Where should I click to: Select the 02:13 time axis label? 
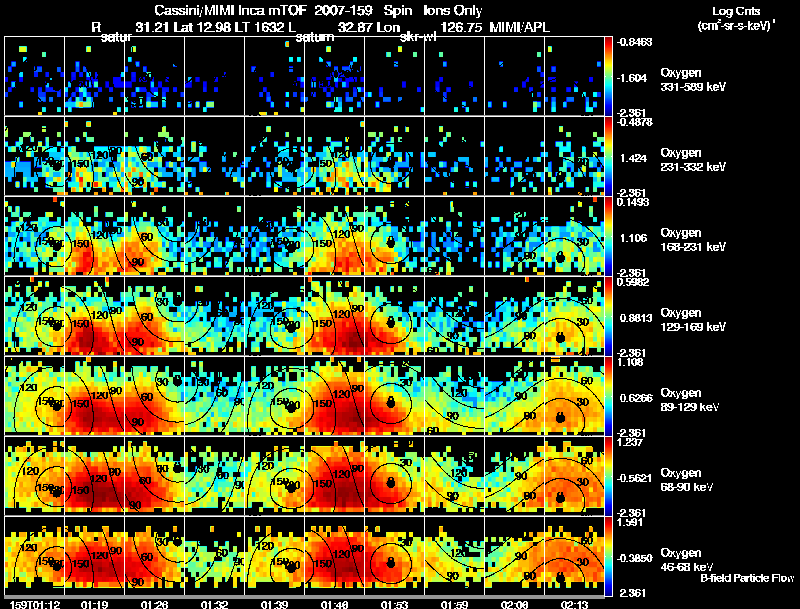574,604
